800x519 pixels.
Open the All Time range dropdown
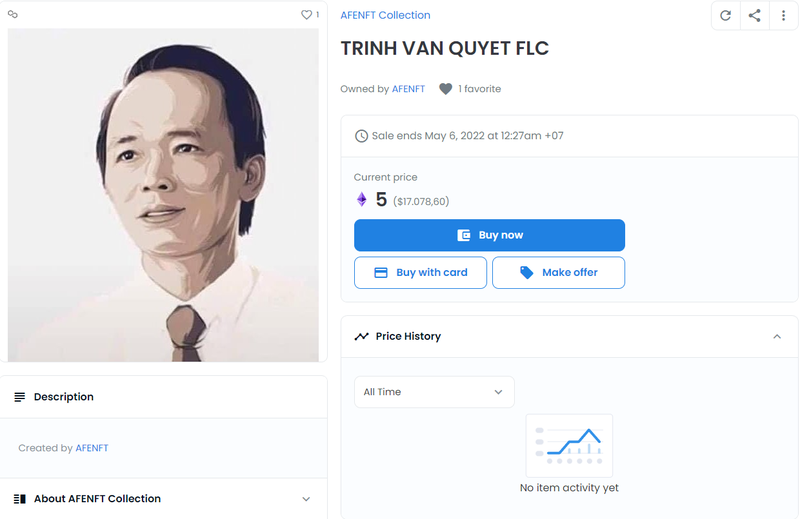(434, 392)
